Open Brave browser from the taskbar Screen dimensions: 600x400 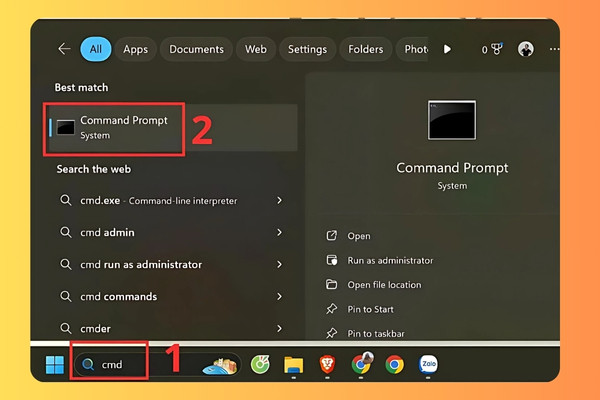point(327,364)
